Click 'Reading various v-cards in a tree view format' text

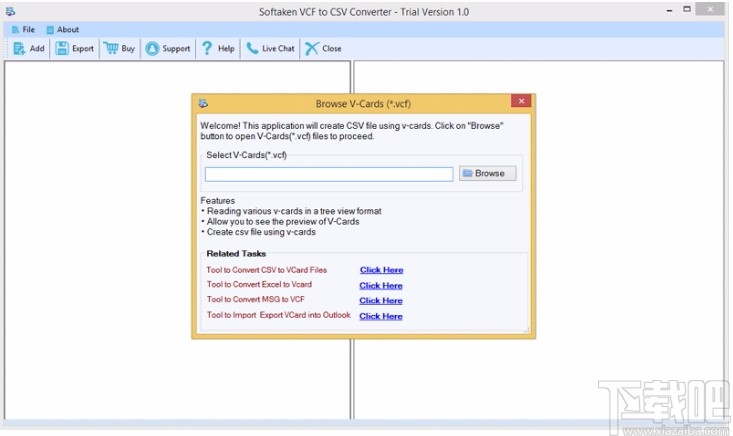(294, 211)
